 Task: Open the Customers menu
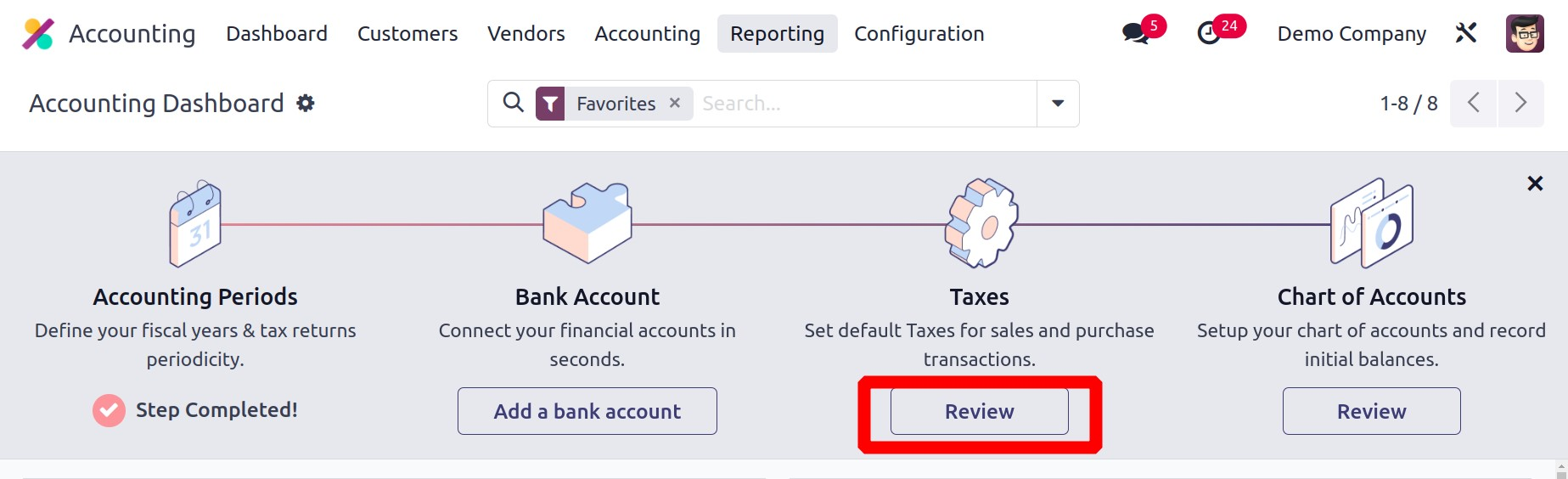click(x=407, y=34)
